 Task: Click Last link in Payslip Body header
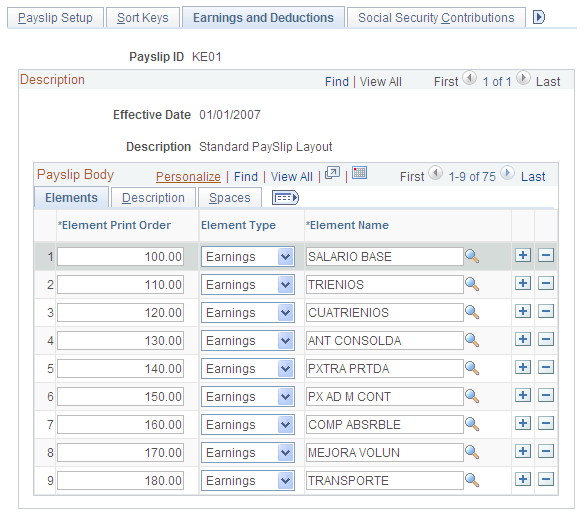coord(533,177)
